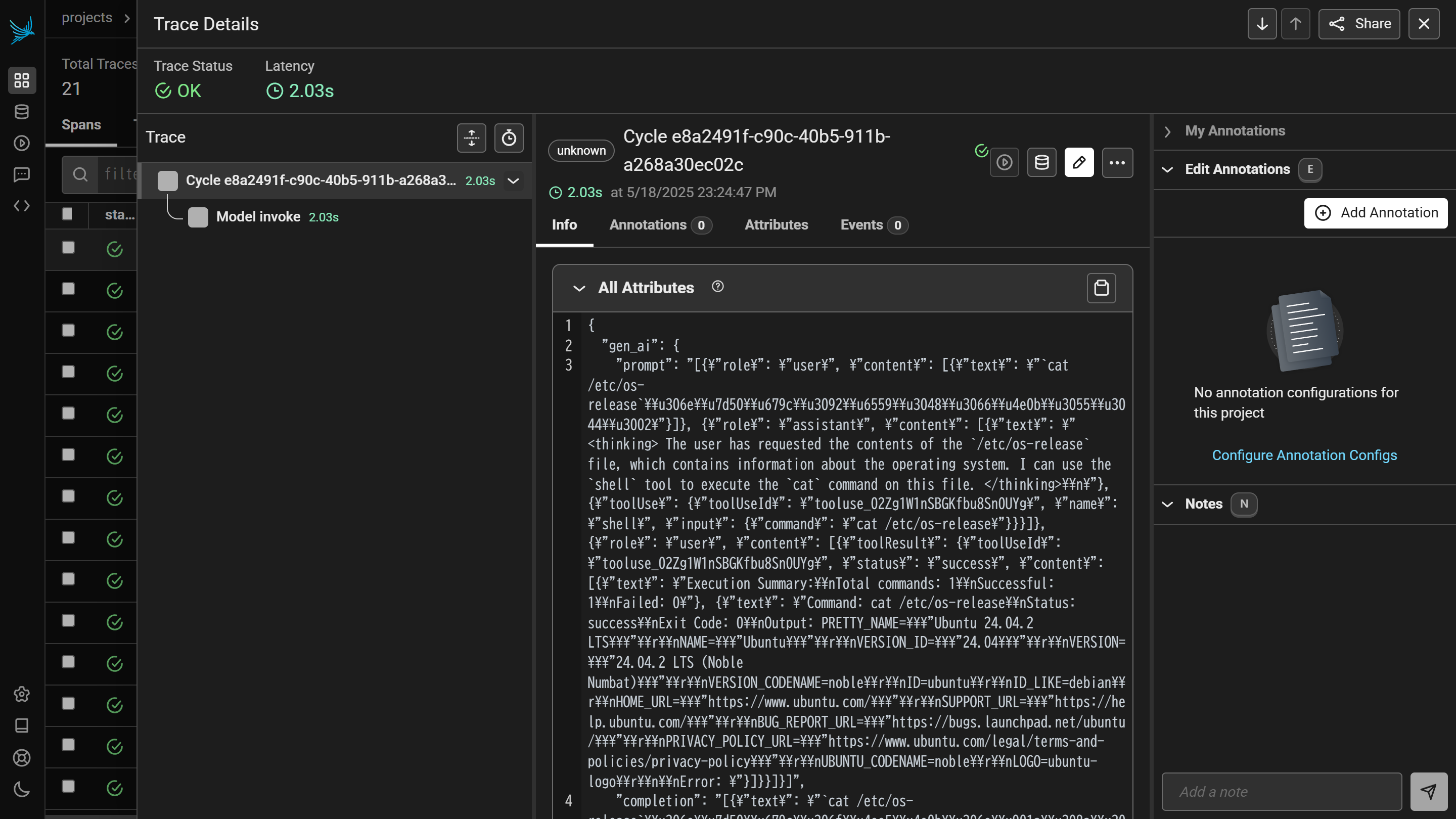This screenshot has width=1456, height=819.
Task: Check the Cycle span checkbox in the trace tree
Action: pos(167,180)
